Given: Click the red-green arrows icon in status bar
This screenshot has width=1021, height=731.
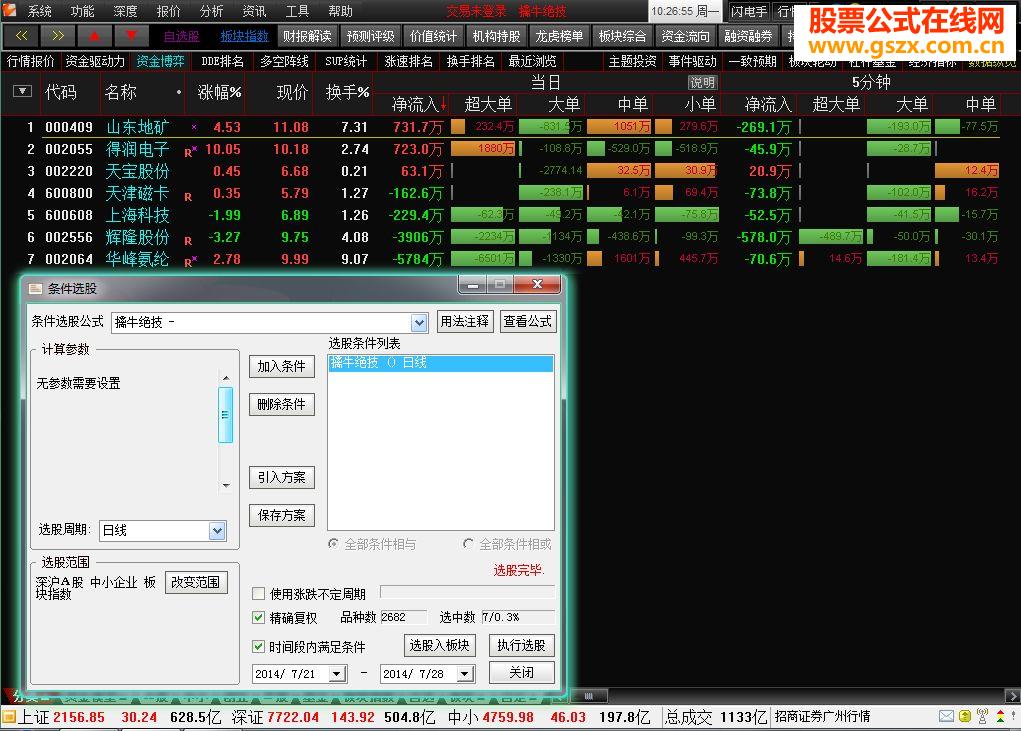Looking at the screenshot, I should [x=1000, y=717].
